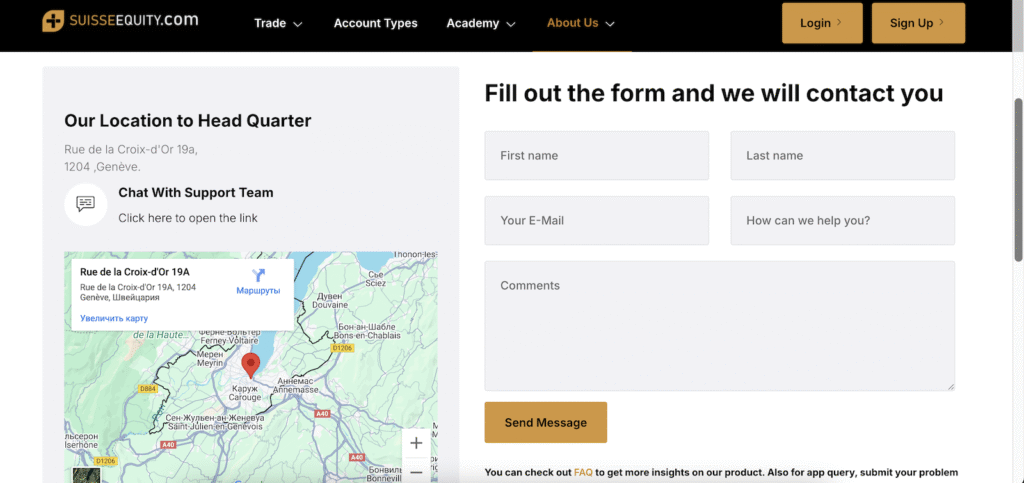This screenshot has height=483, width=1024.
Task: Click the Login button
Action: (x=822, y=23)
